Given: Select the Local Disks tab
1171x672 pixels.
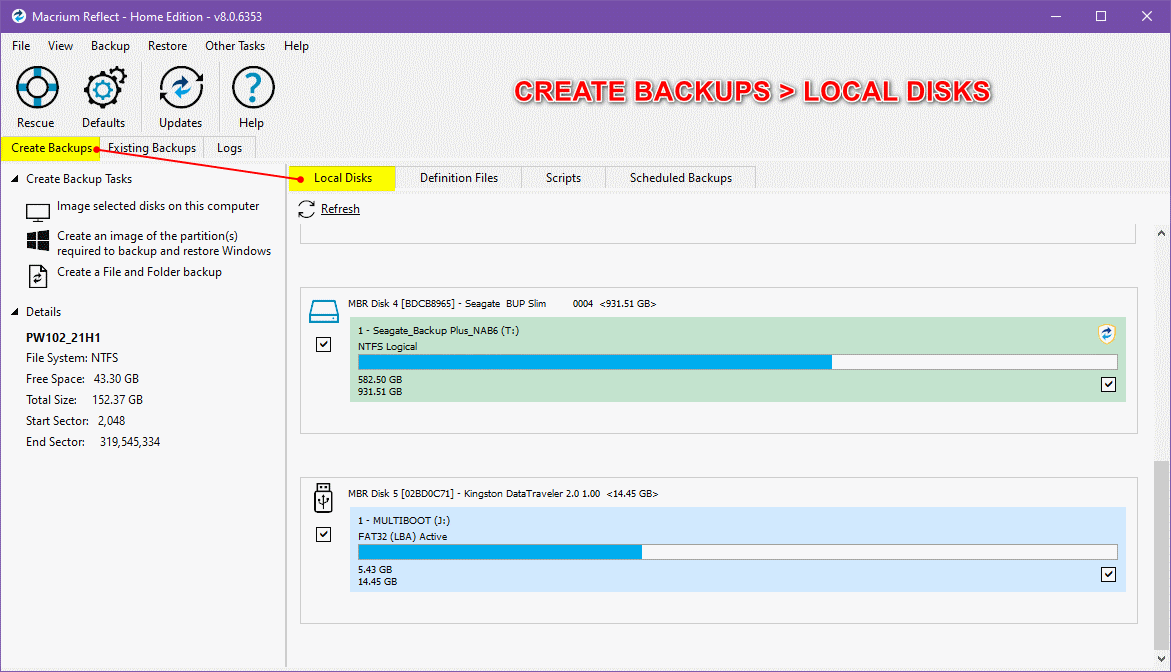Looking at the screenshot, I should click(x=342, y=178).
